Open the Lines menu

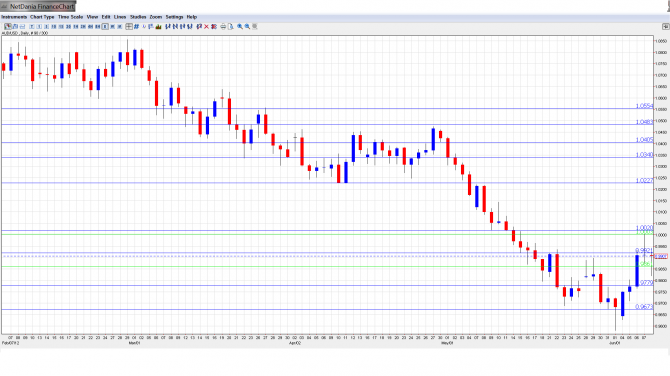point(120,17)
